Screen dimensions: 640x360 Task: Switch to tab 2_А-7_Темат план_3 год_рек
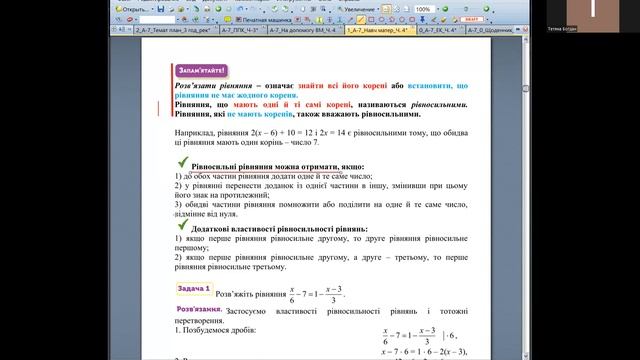176,30
